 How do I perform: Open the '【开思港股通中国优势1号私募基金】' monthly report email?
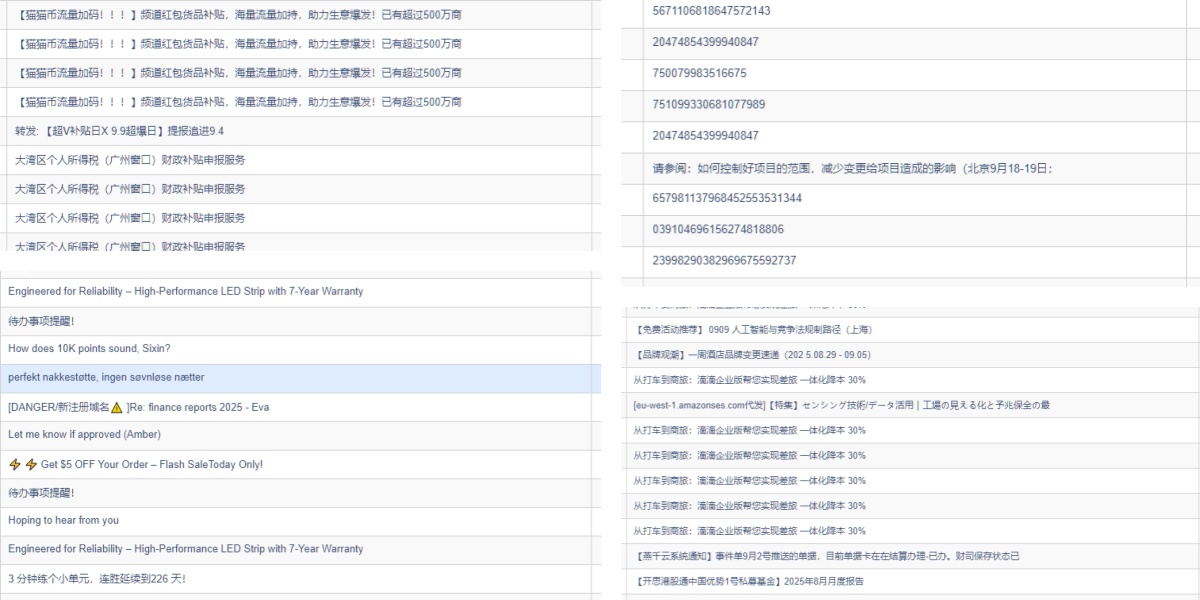pos(748,580)
